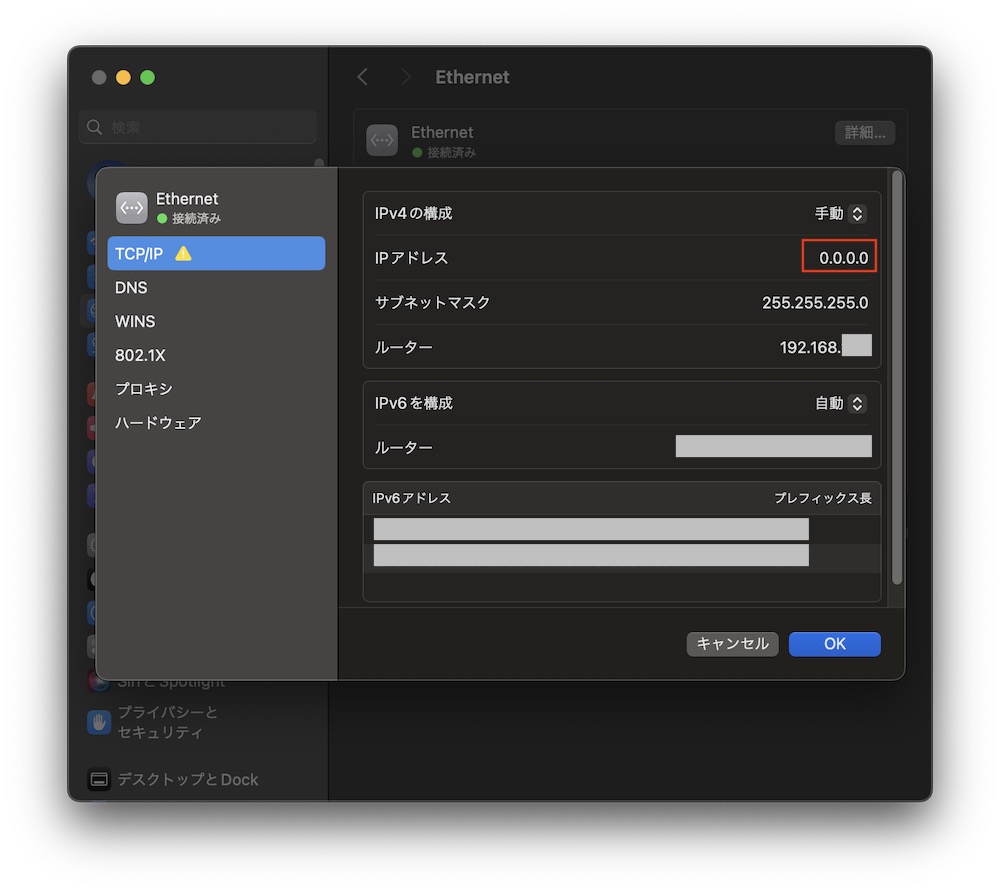Click the IP address field showing 0.0.0.0
Screen dimensions: 1000x891
pyautogui.click(x=840, y=257)
